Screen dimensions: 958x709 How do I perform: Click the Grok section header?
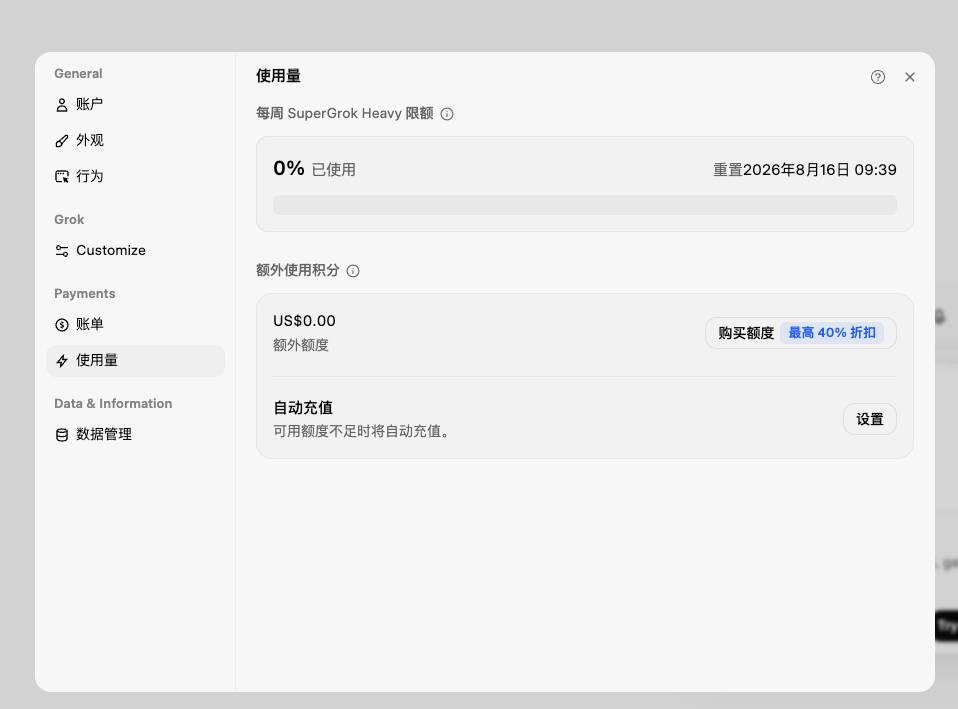69,219
